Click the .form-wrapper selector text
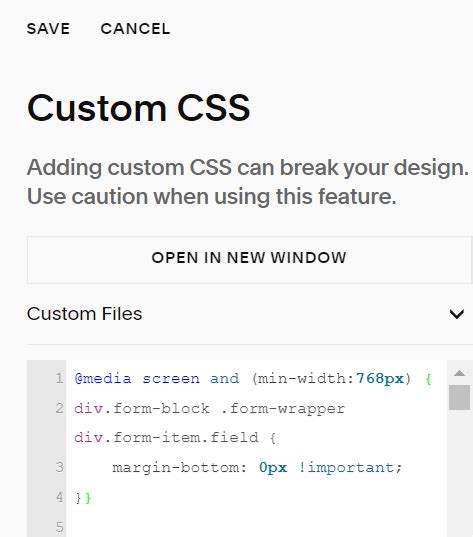 283,409
